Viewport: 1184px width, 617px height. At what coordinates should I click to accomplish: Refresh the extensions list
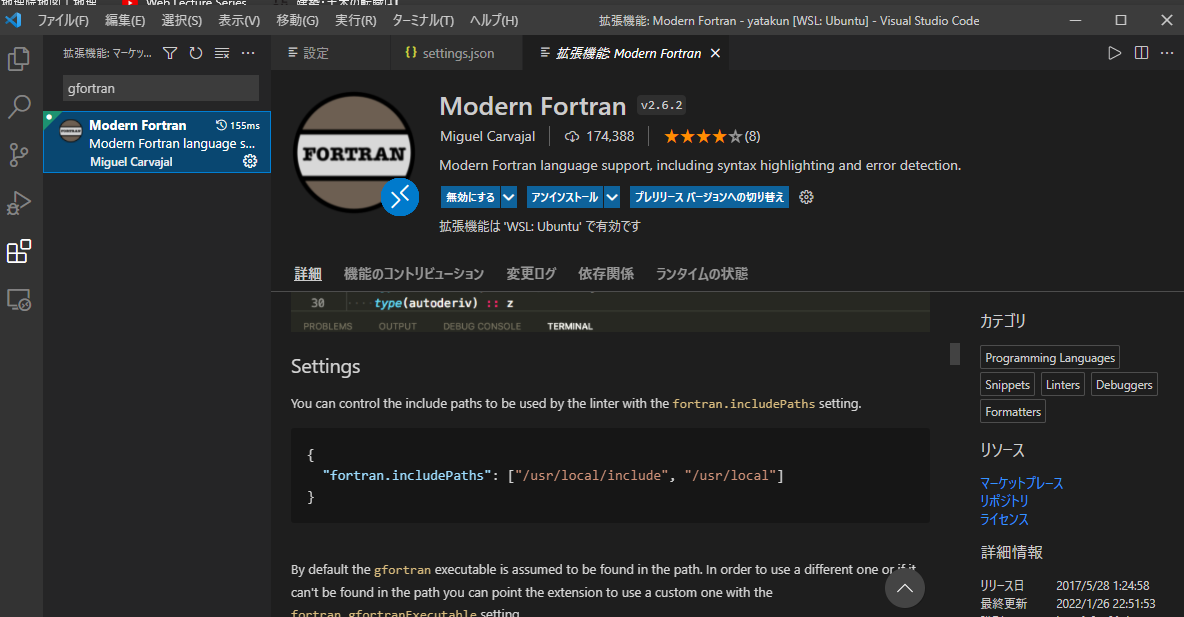point(195,51)
